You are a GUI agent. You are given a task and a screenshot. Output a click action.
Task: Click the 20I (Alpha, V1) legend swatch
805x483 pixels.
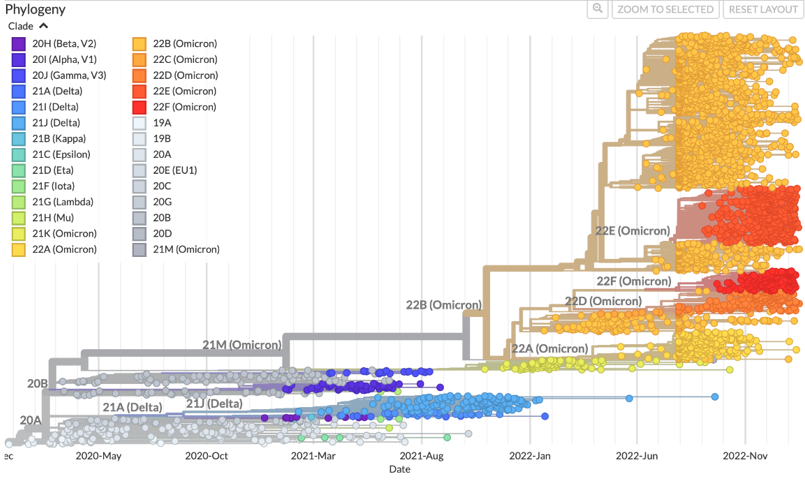[x=19, y=60]
